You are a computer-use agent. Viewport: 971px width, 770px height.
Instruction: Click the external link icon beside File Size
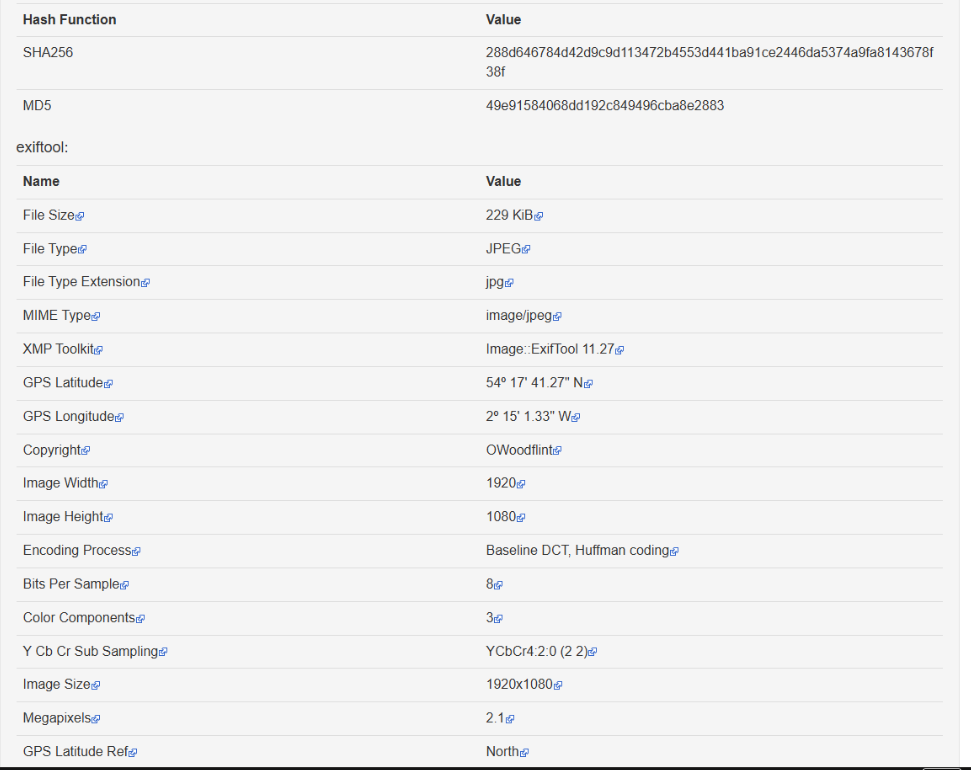(80, 216)
